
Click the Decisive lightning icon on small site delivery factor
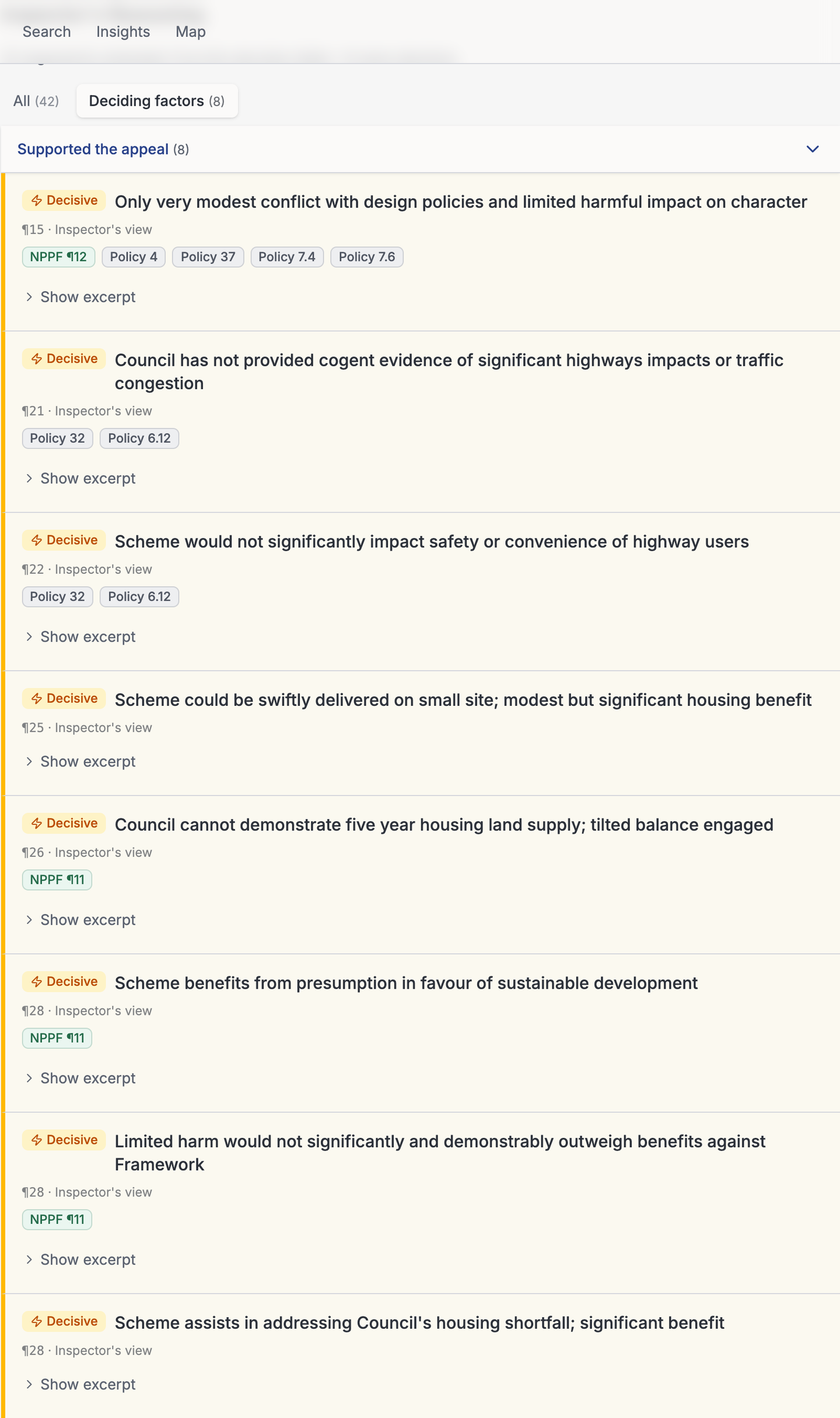37,698
